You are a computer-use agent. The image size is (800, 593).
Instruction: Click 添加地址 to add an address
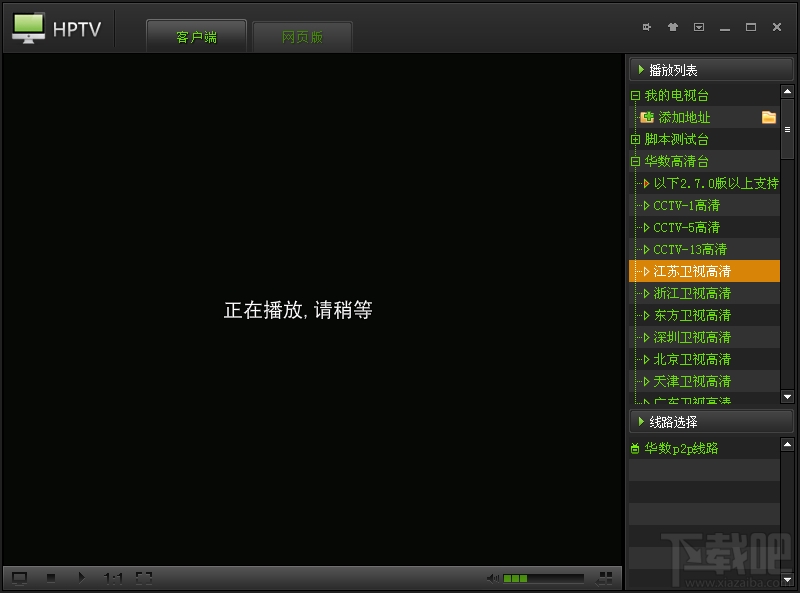point(684,117)
